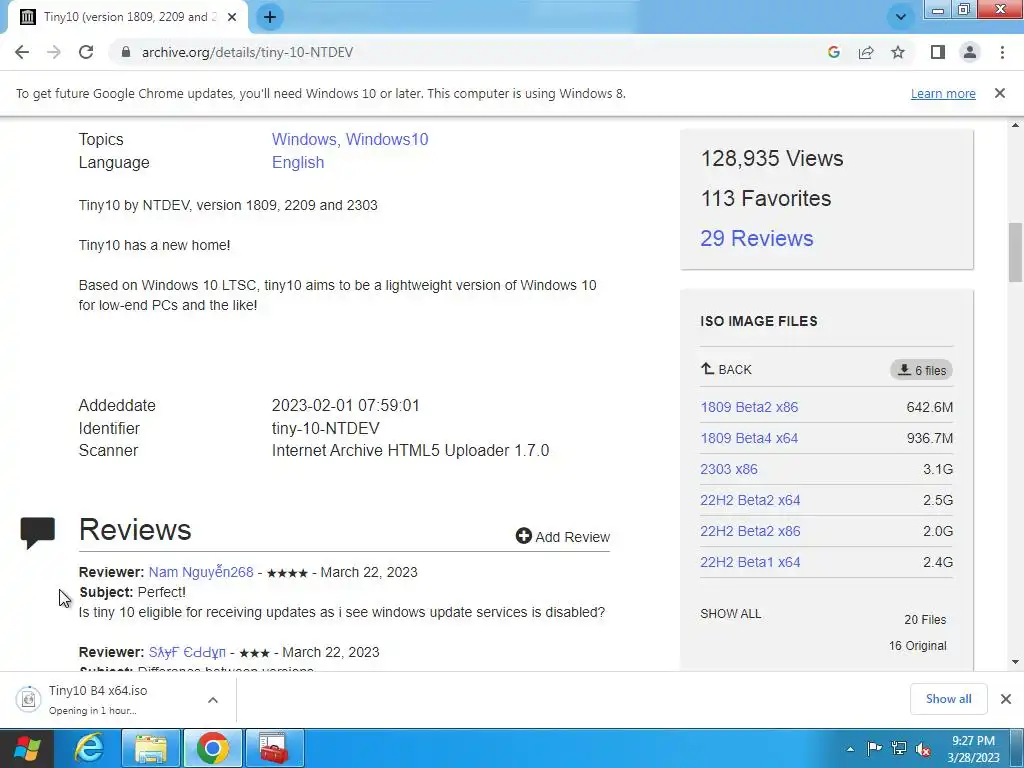Open the tab search dropdown arrow
The height and width of the screenshot is (768, 1024).
coord(901,17)
